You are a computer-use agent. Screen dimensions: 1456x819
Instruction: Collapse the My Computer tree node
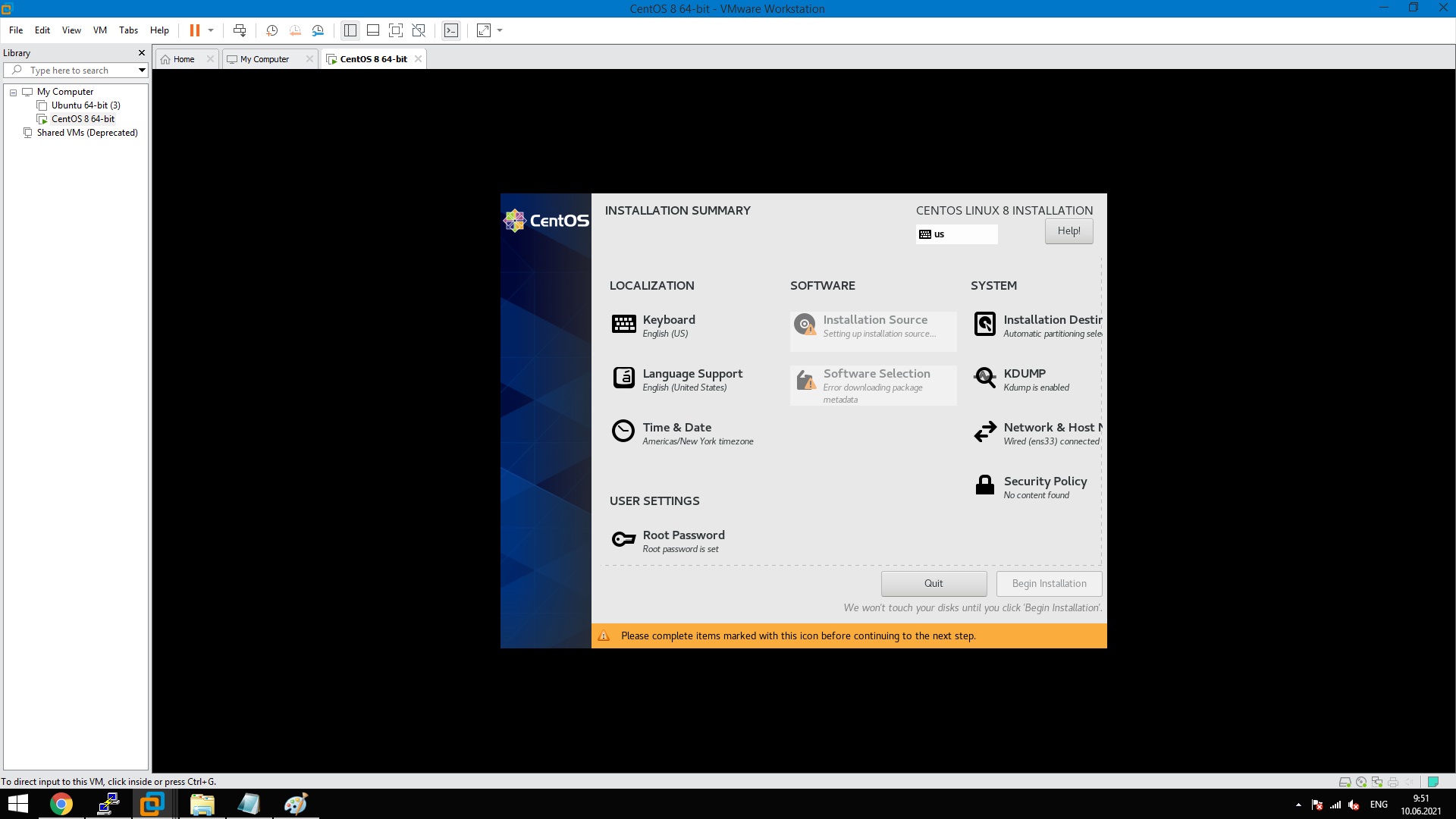(13, 93)
